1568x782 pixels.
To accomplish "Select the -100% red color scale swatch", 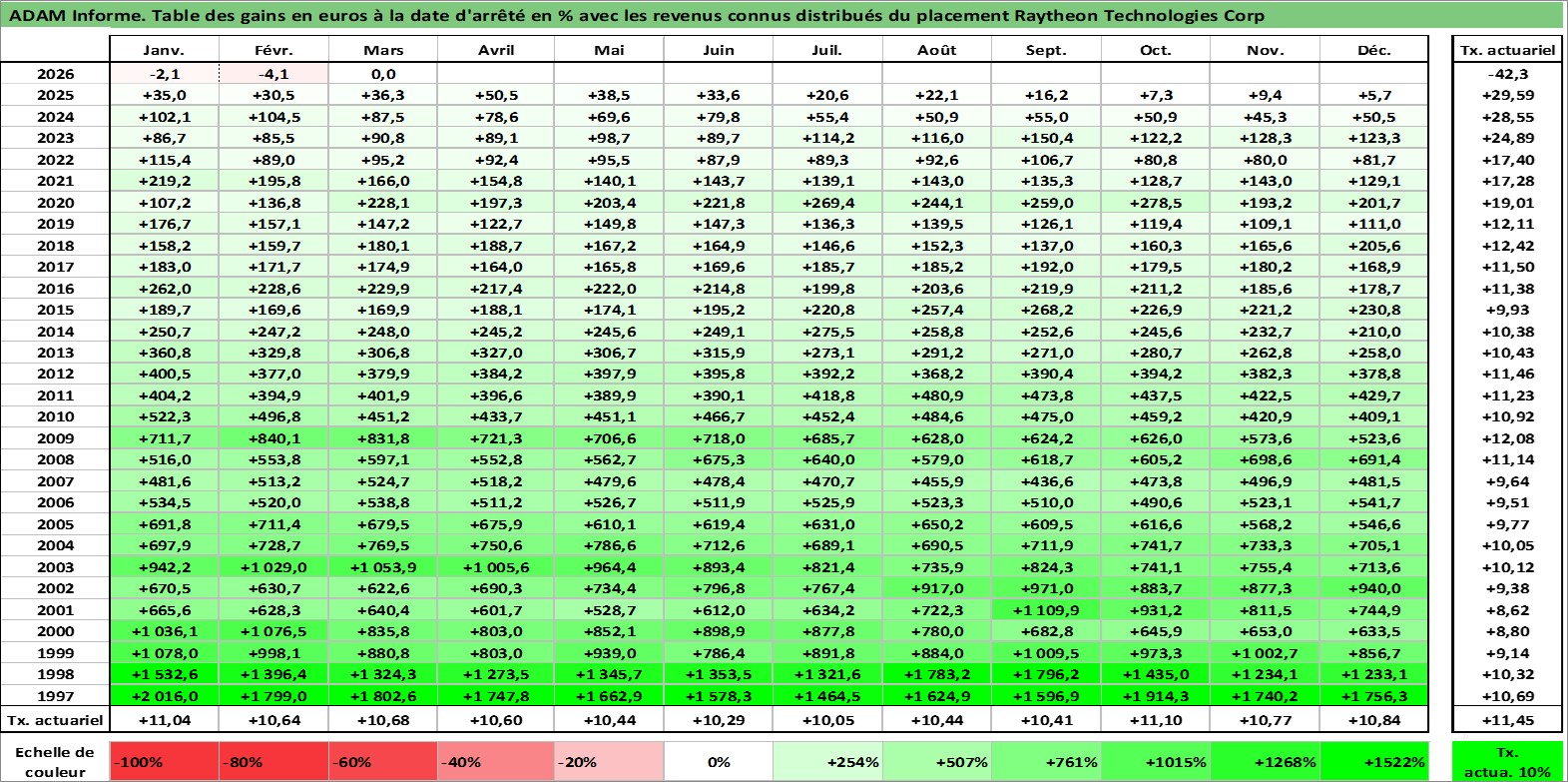I will point(165,761).
